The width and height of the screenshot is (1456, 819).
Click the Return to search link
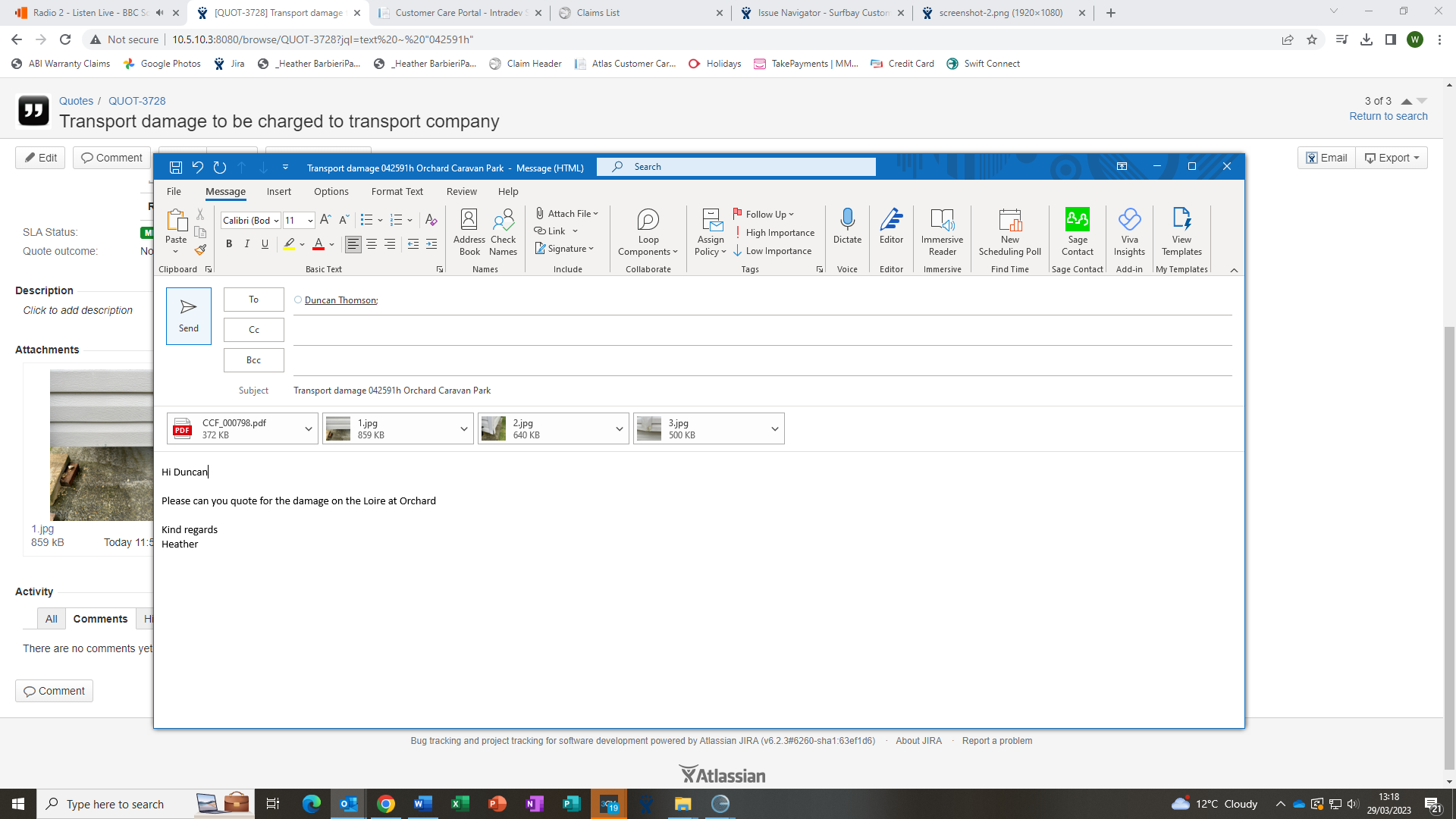(1388, 116)
